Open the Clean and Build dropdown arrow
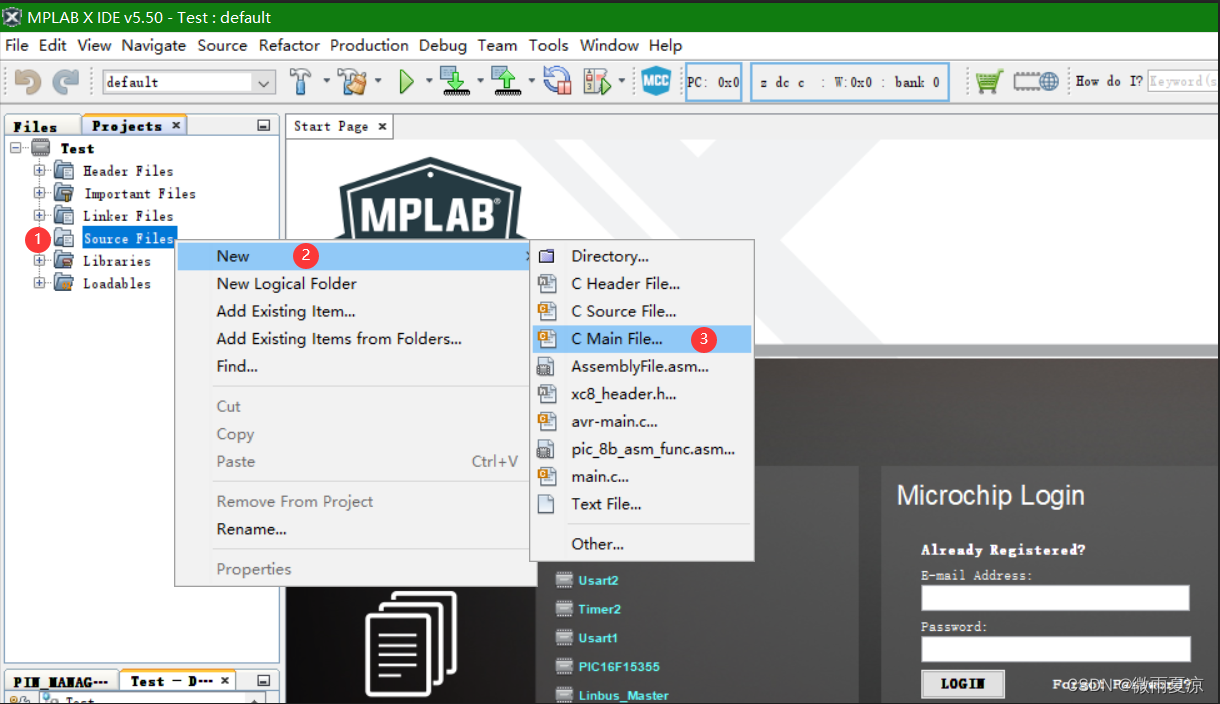 click(378, 82)
